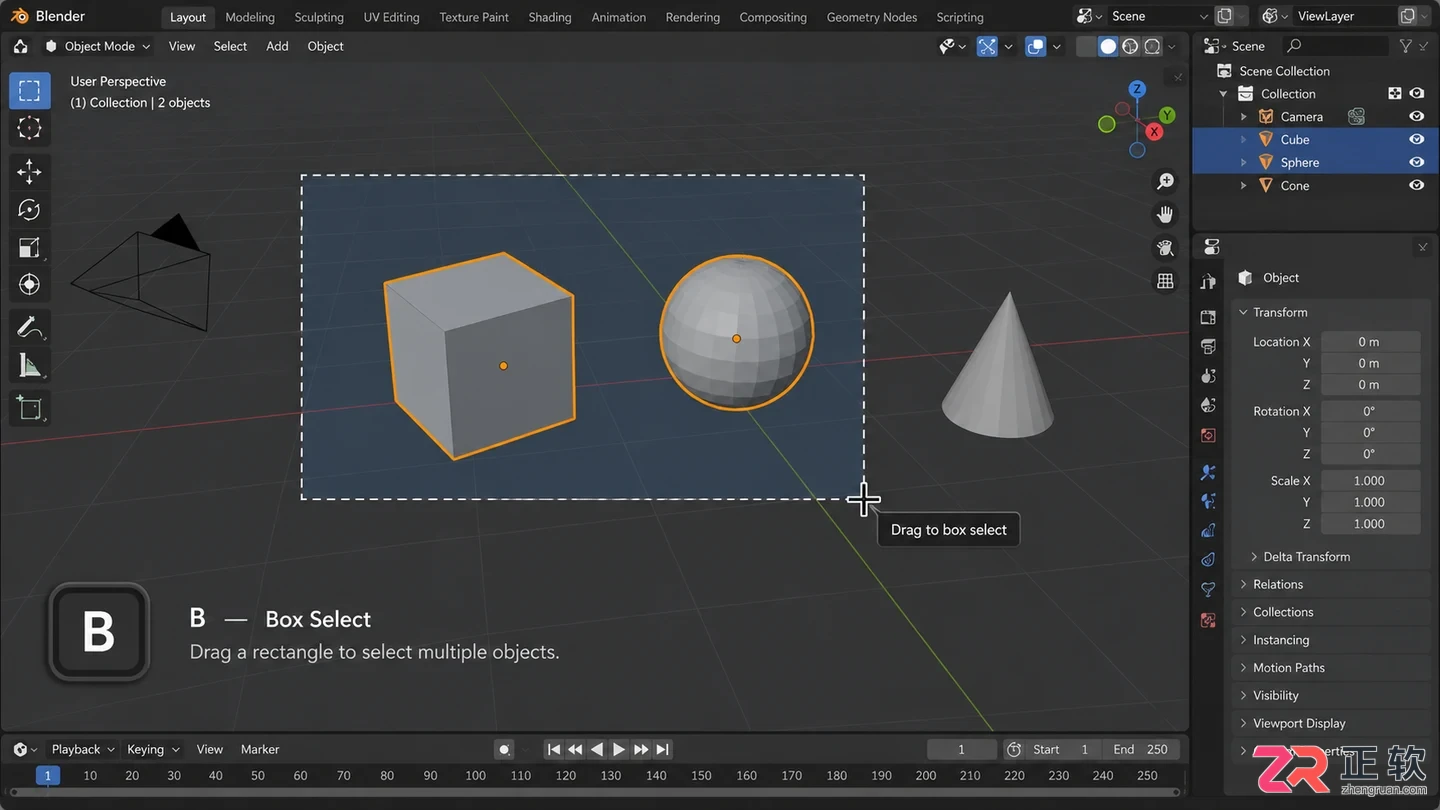Click the pan hand viewport icon
The width and height of the screenshot is (1440, 810).
point(1165,214)
